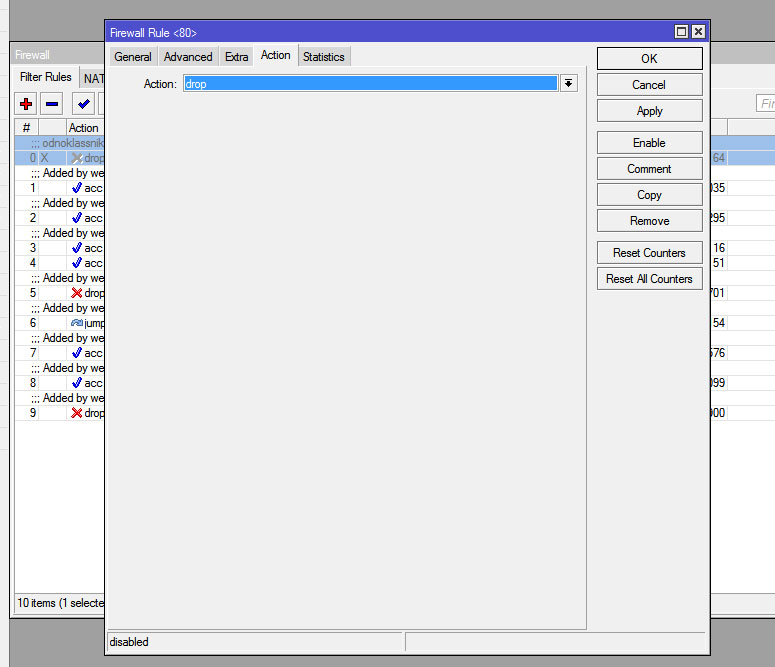The image size is (775, 667).
Task: Open the Action dropdown arrow
Action: pyautogui.click(x=568, y=83)
